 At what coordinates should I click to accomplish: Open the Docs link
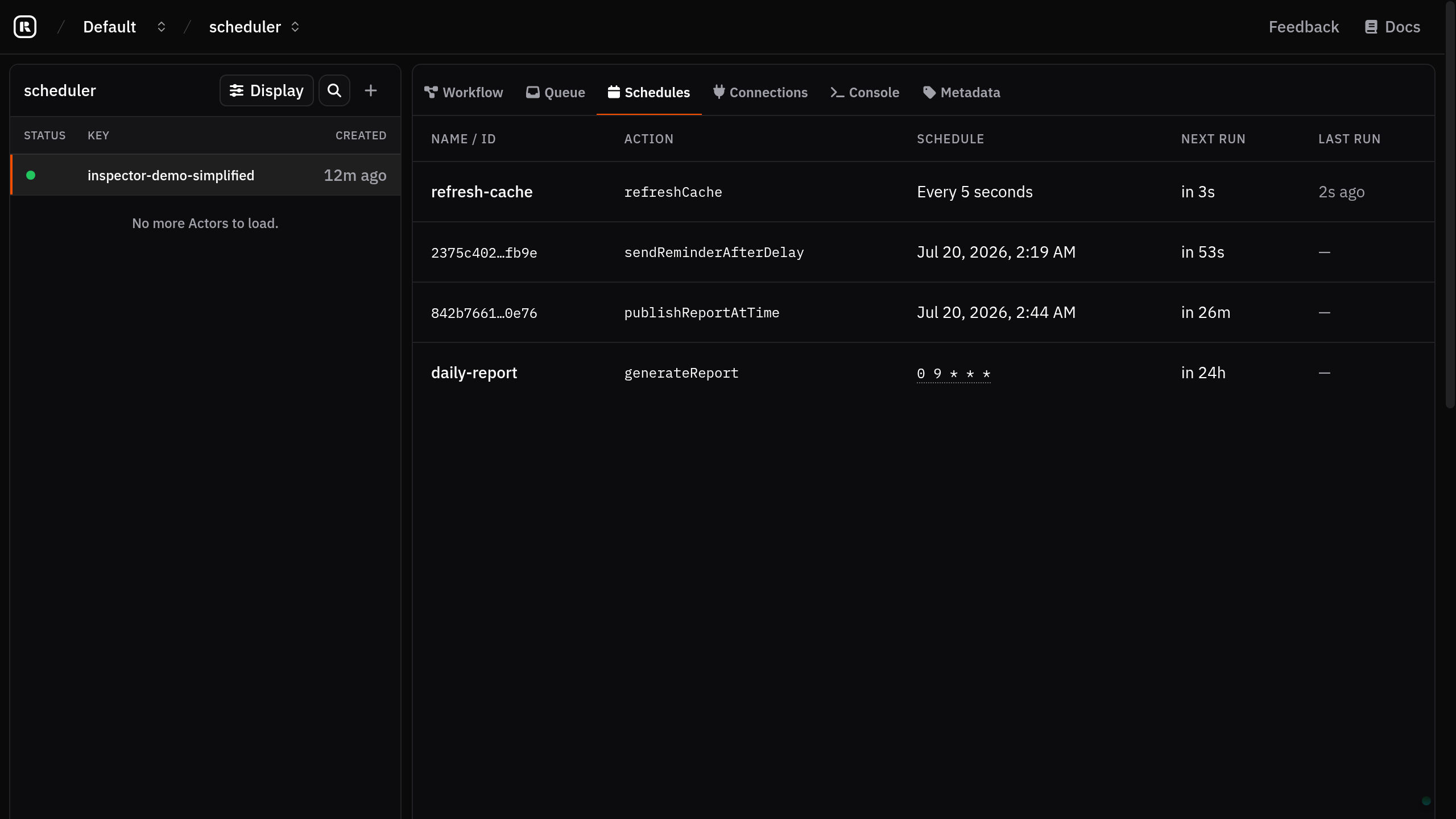(x=1392, y=27)
